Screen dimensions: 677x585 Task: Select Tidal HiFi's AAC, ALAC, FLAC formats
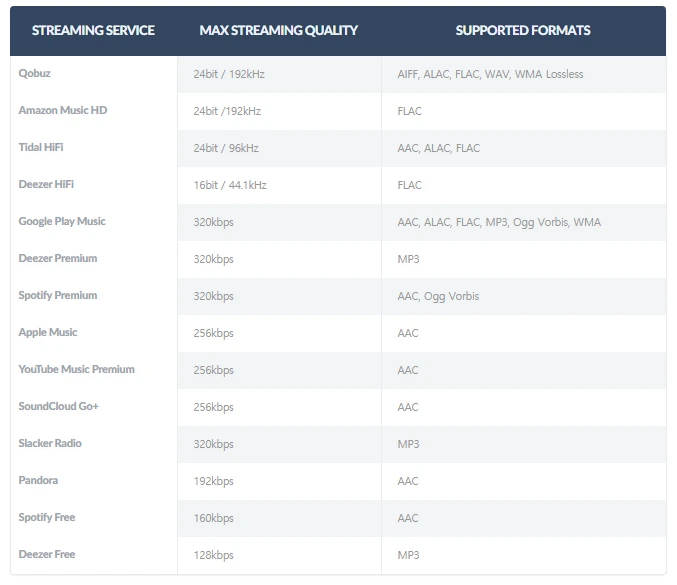tap(439, 148)
